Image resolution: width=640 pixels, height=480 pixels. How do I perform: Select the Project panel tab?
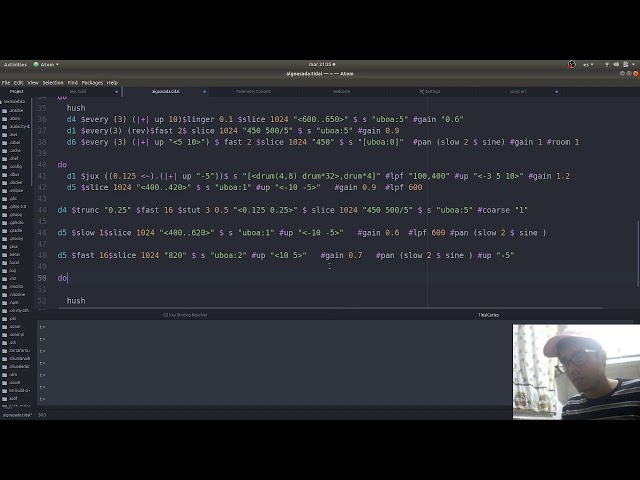(x=17, y=91)
